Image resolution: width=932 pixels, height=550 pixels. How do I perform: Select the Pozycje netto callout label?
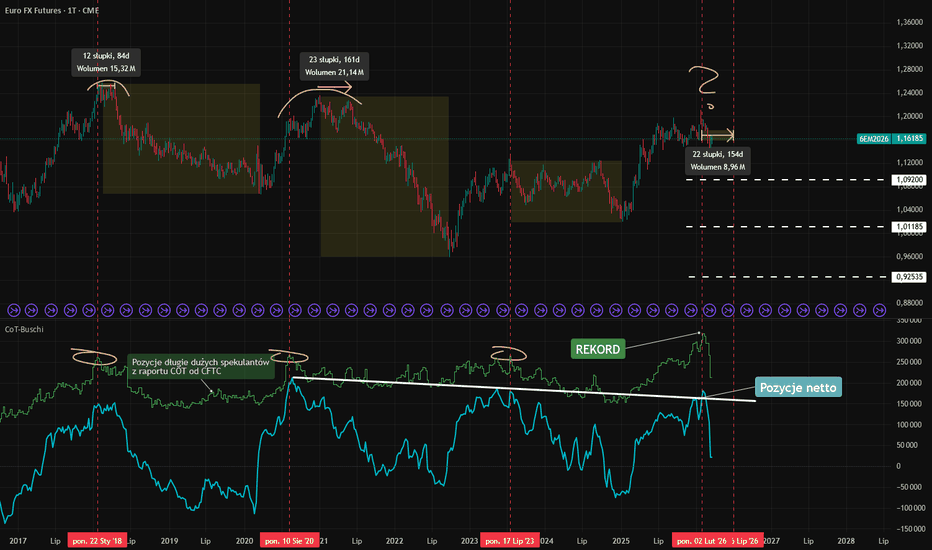(798, 387)
